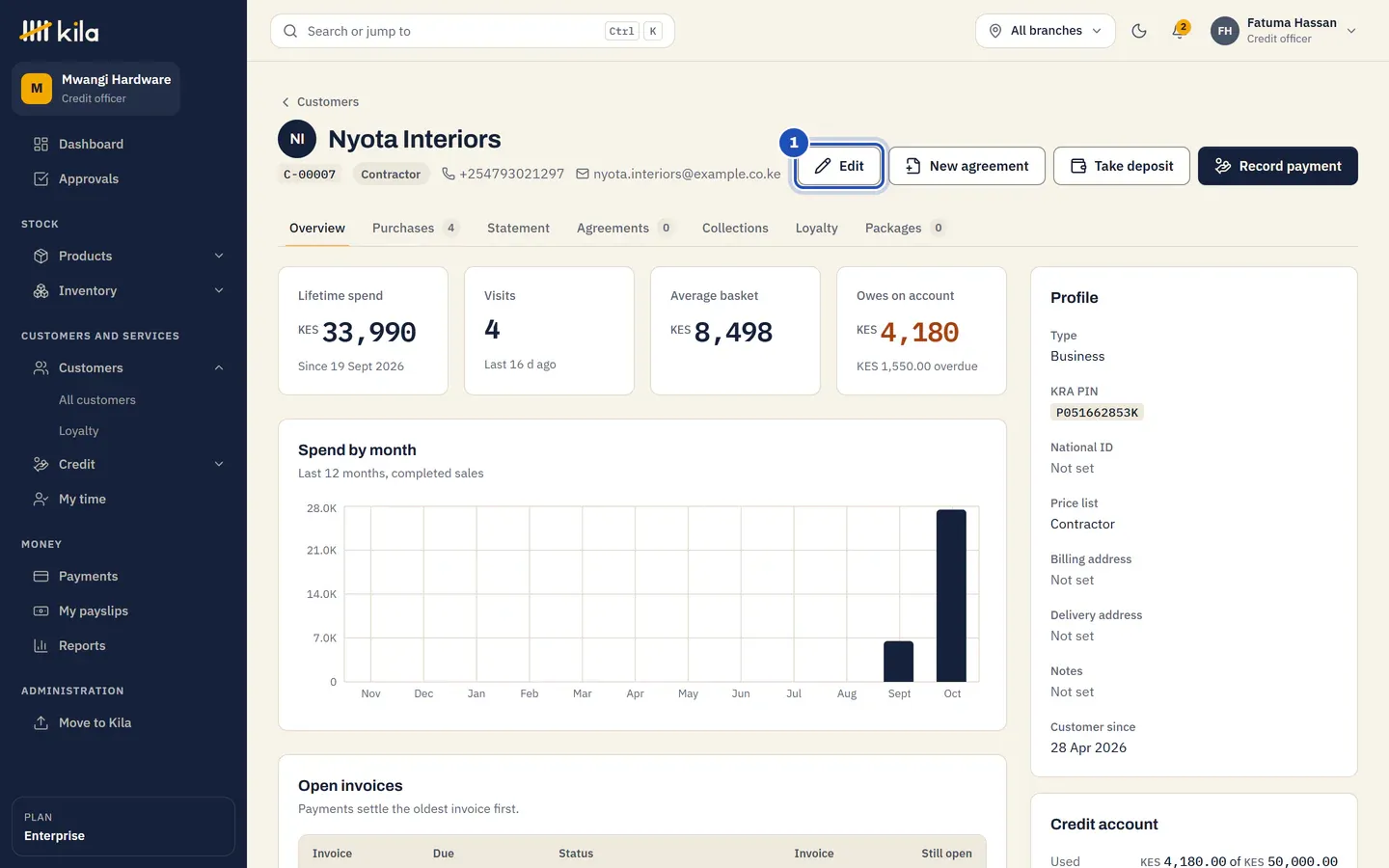Click the location pin in All branches
Image resolution: width=1389 pixels, height=868 pixels.
click(995, 31)
